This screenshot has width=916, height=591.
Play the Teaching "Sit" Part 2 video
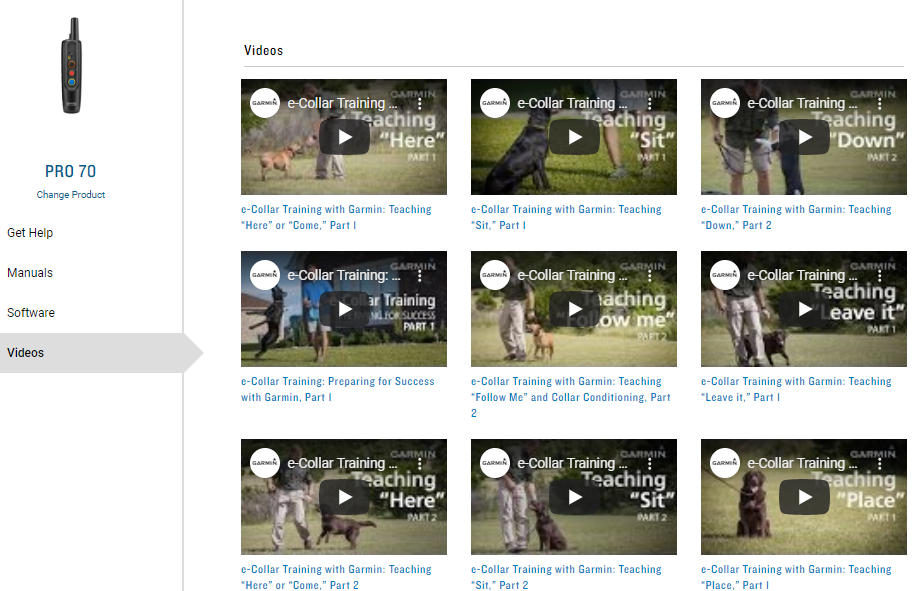pyautogui.click(x=574, y=497)
